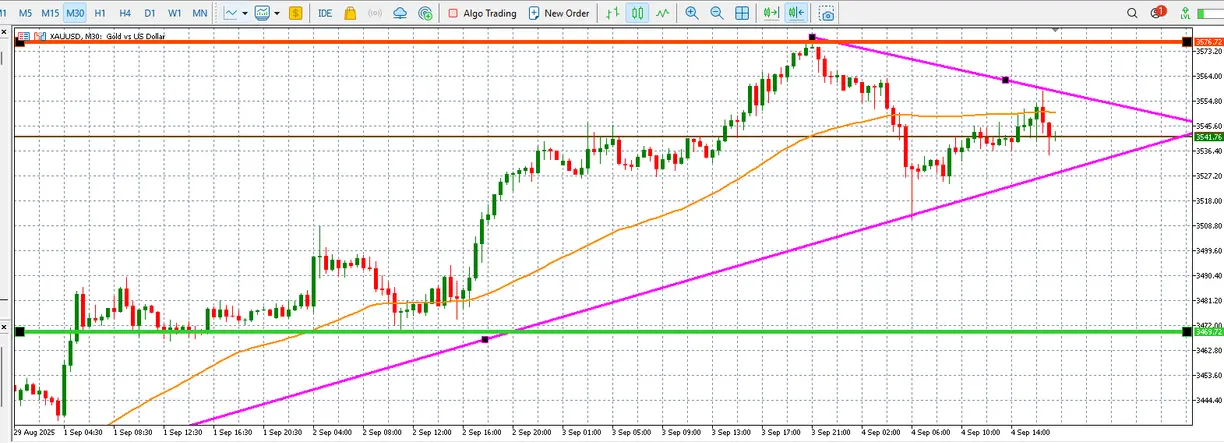The width and height of the screenshot is (1224, 443).
Task: Select the lower magenta trendline anchor near green line
Action: coord(485,340)
